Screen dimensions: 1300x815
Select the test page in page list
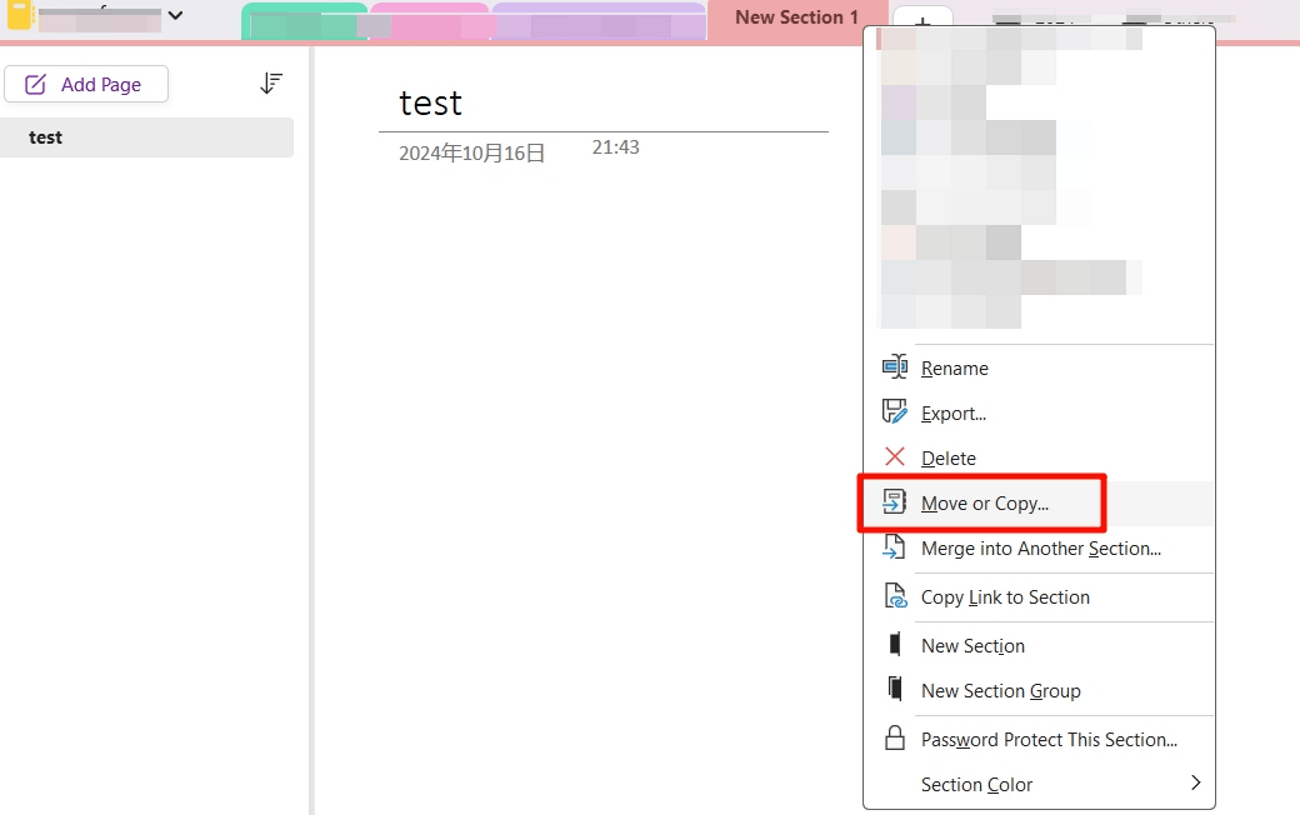147,137
